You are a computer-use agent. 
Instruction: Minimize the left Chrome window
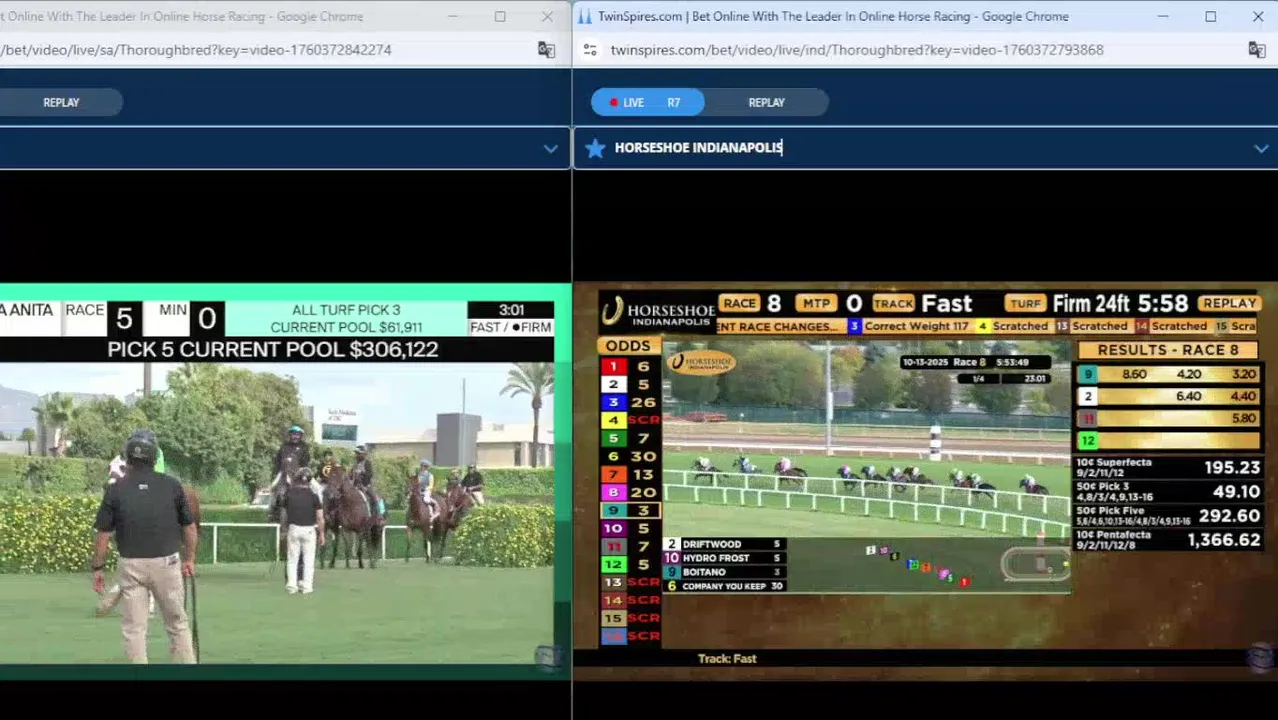tap(452, 17)
